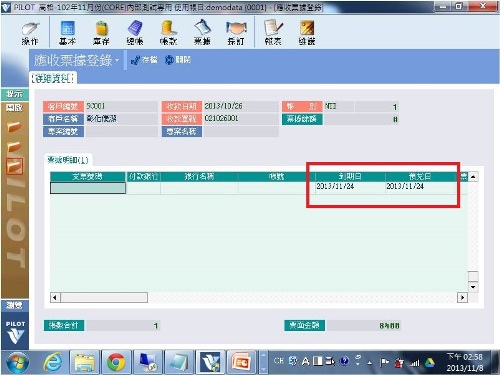Click the network signal tray icon
The height and width of the screenshot is (375, 500).
415,362
